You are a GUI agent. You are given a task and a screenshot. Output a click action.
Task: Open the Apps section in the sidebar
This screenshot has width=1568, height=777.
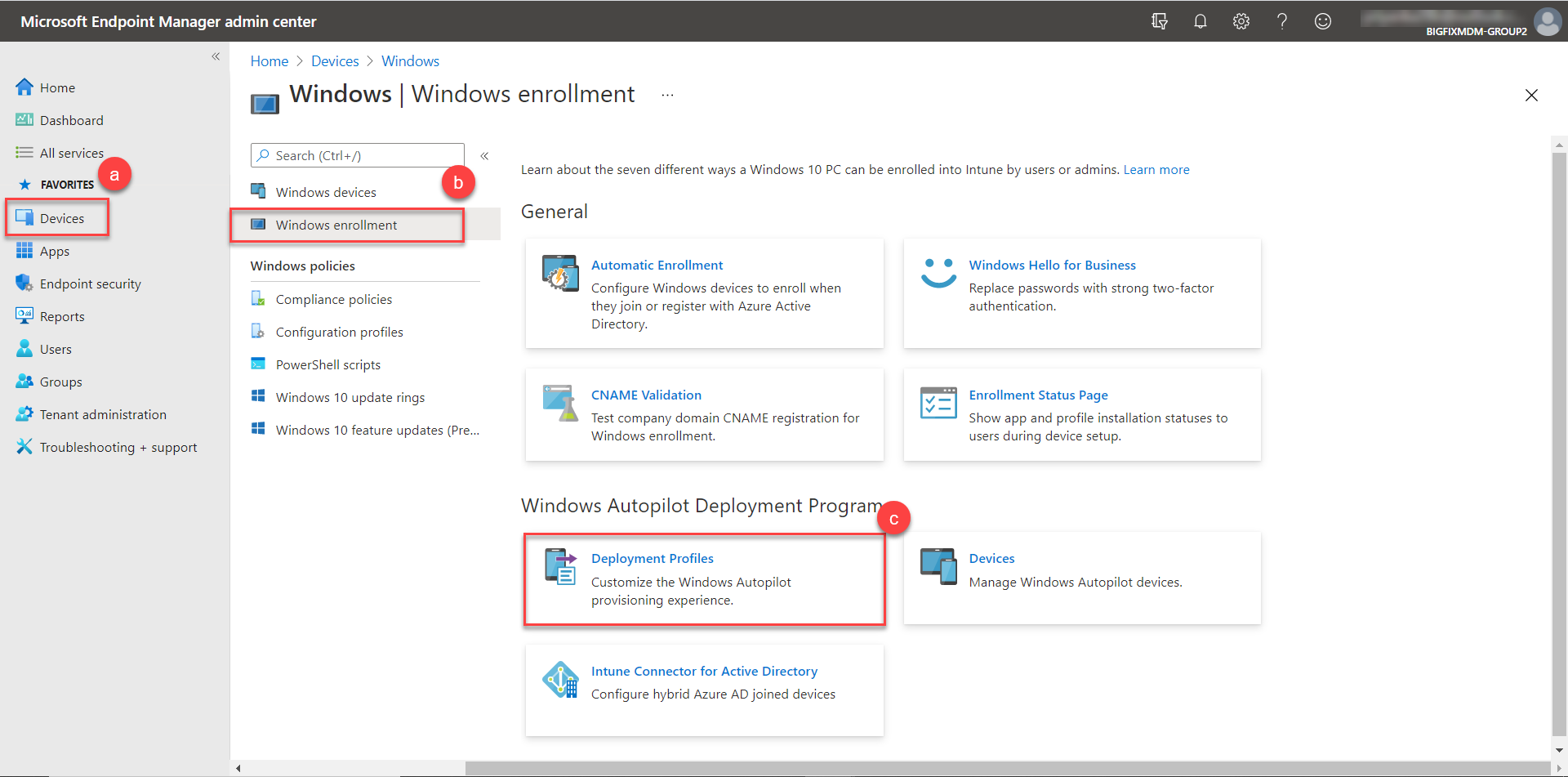[x=53, y=251]
